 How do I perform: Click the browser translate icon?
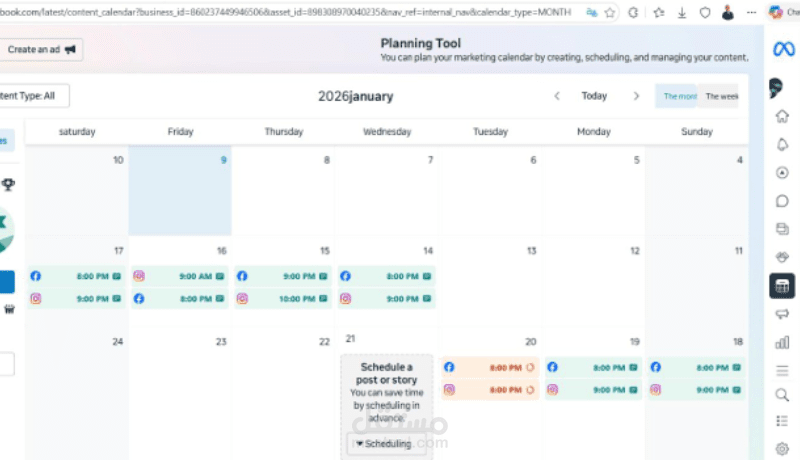[x=592, y=12]
